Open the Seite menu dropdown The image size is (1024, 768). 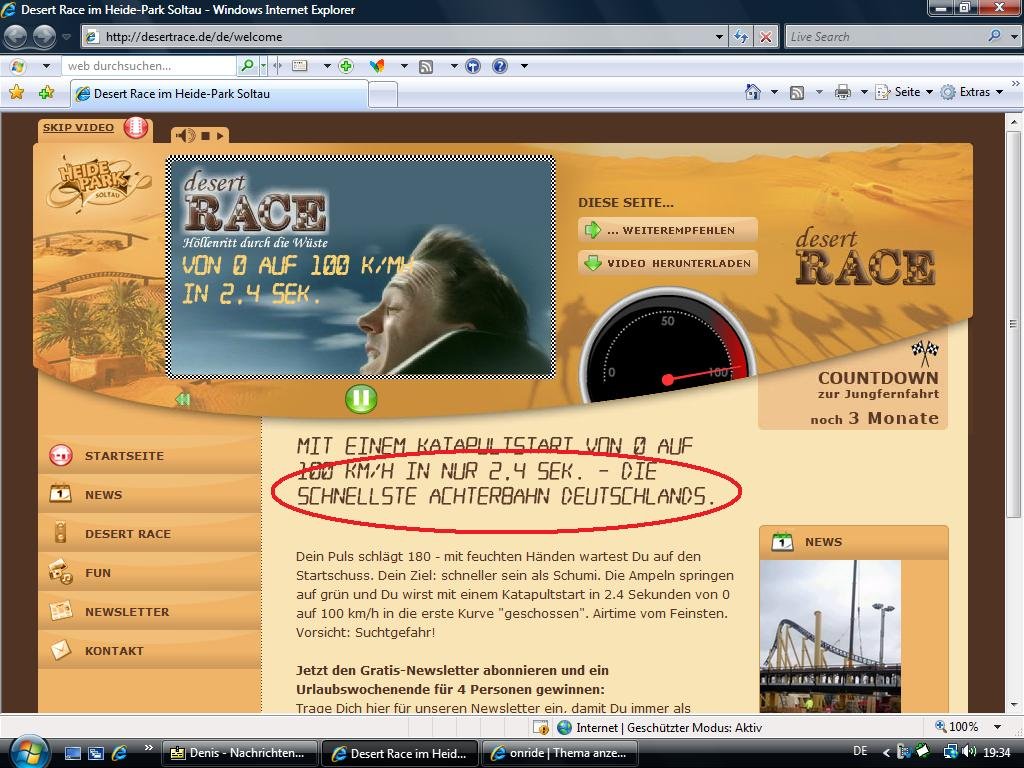(x=929, y=92)
